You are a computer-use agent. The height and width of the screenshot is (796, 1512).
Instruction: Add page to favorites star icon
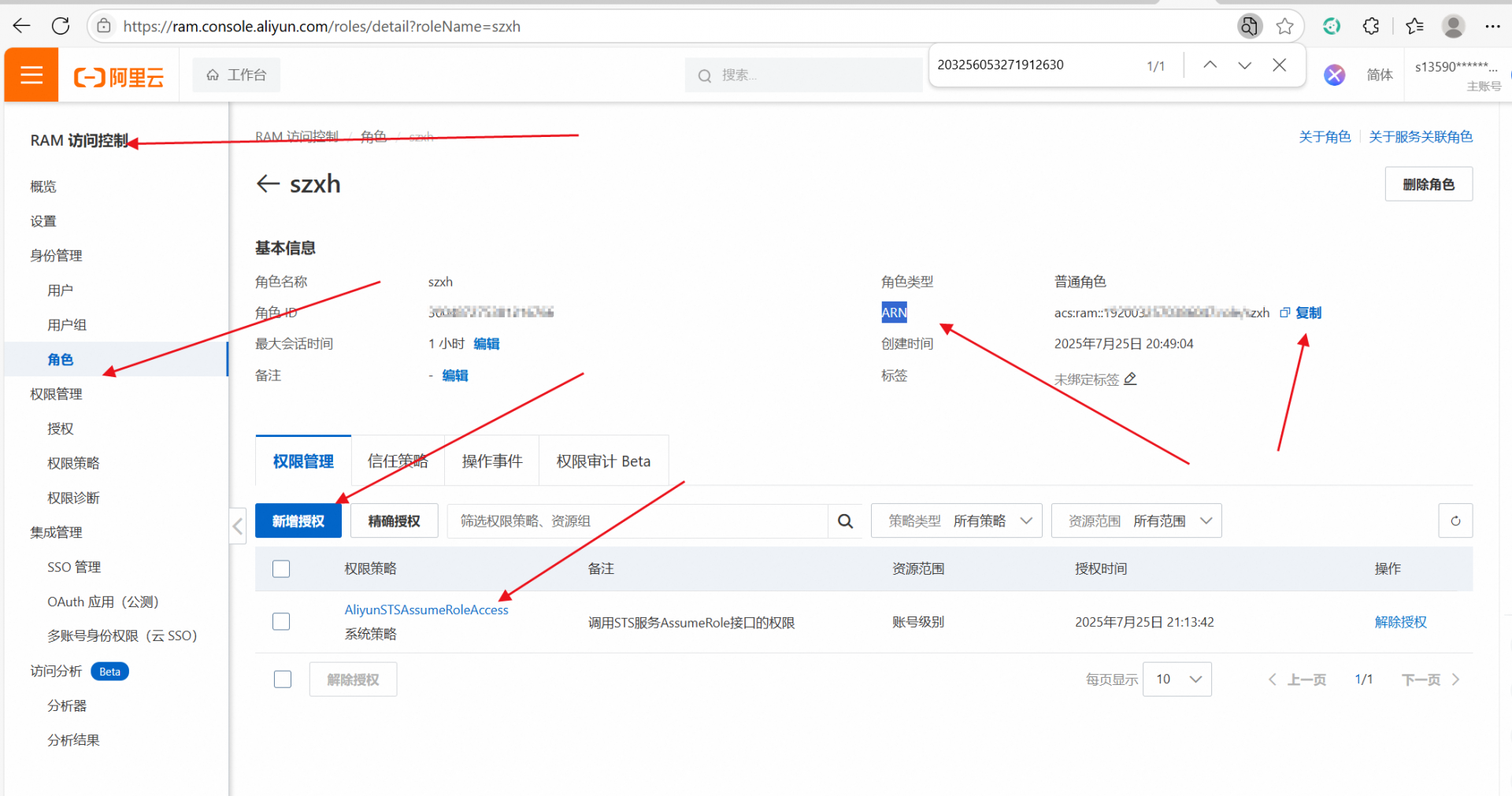[1285, 26]
